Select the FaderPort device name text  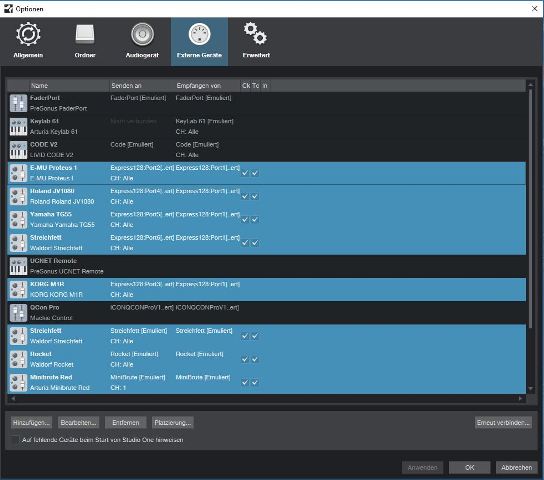point(45,98)
